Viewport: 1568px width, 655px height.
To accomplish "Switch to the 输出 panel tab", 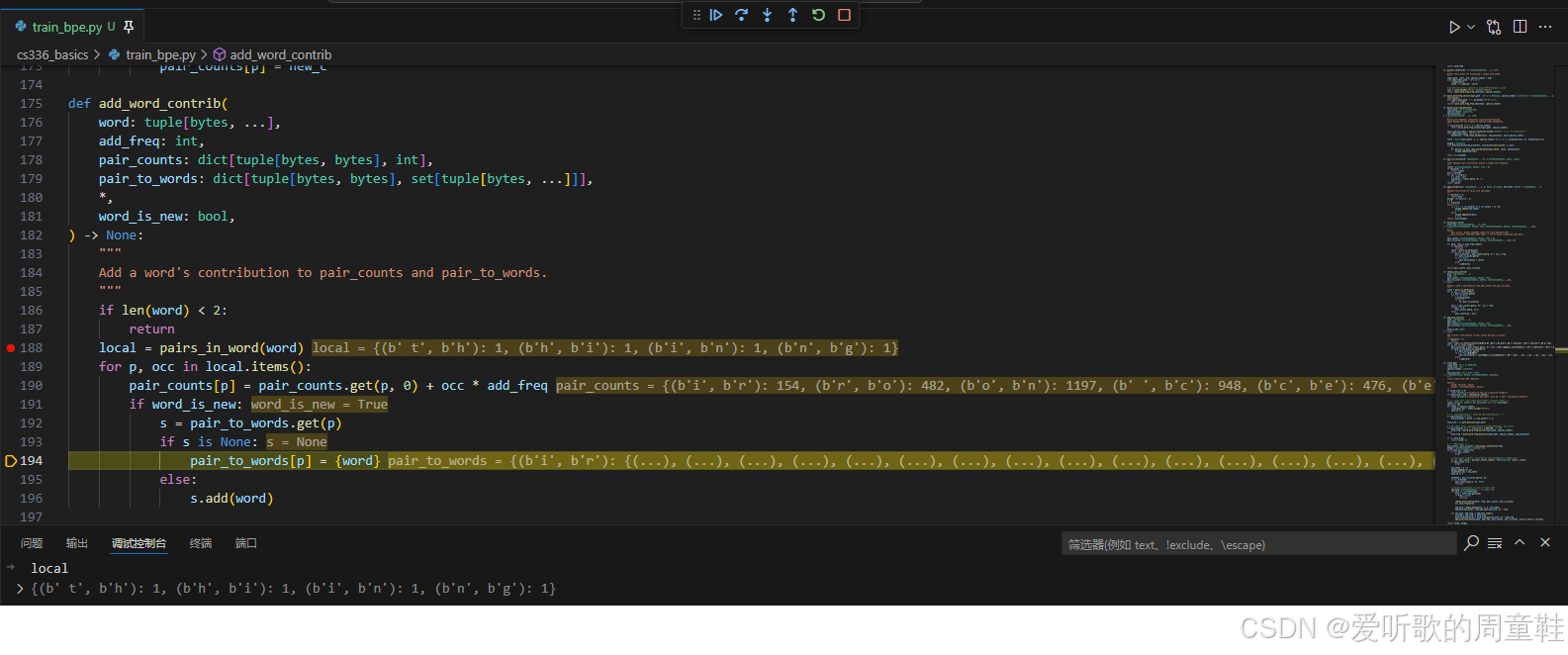I will (77, 543).
